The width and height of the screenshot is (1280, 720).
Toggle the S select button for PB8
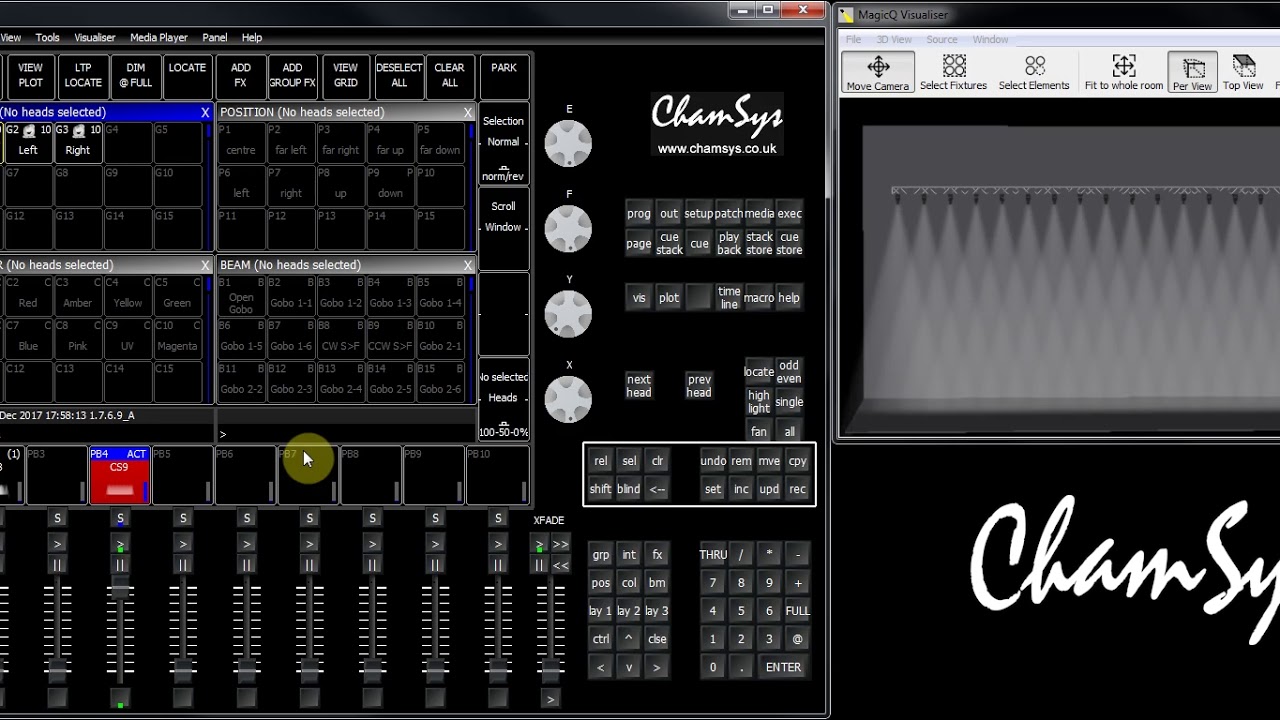[372, 518]
